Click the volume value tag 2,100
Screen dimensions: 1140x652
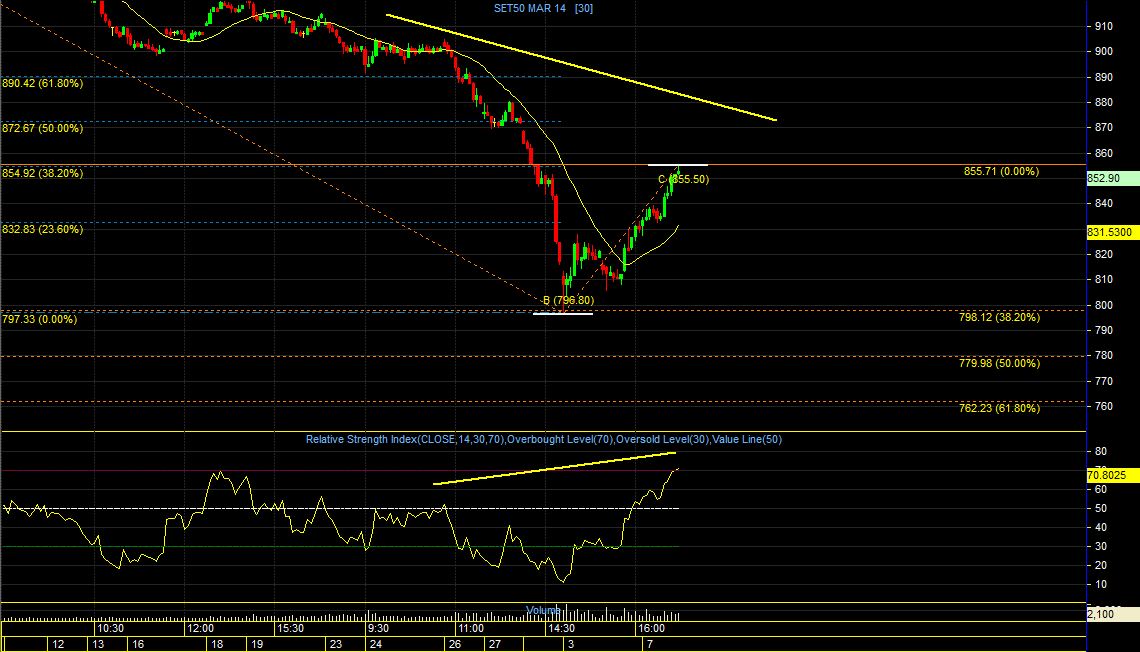[x=1112, y=615]
